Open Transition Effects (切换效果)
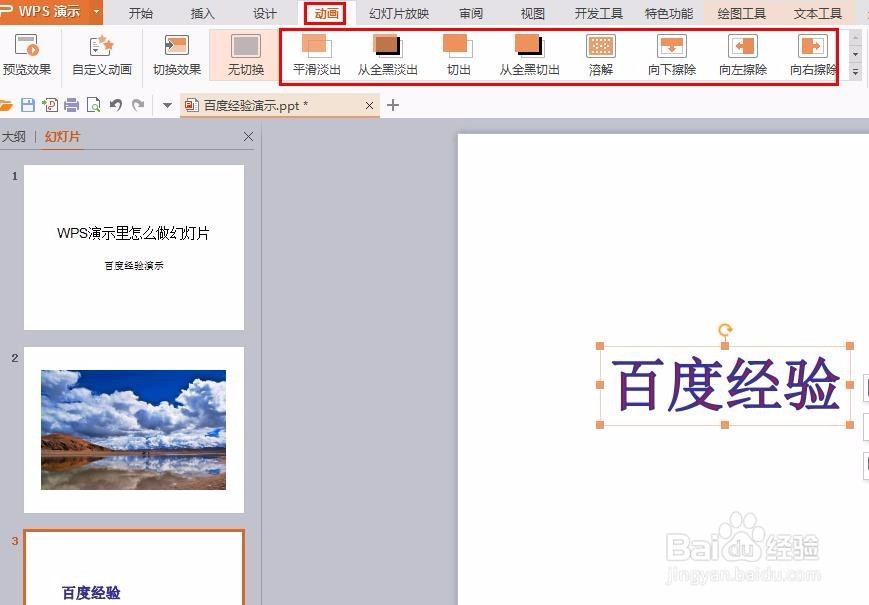 click(177, 55)
